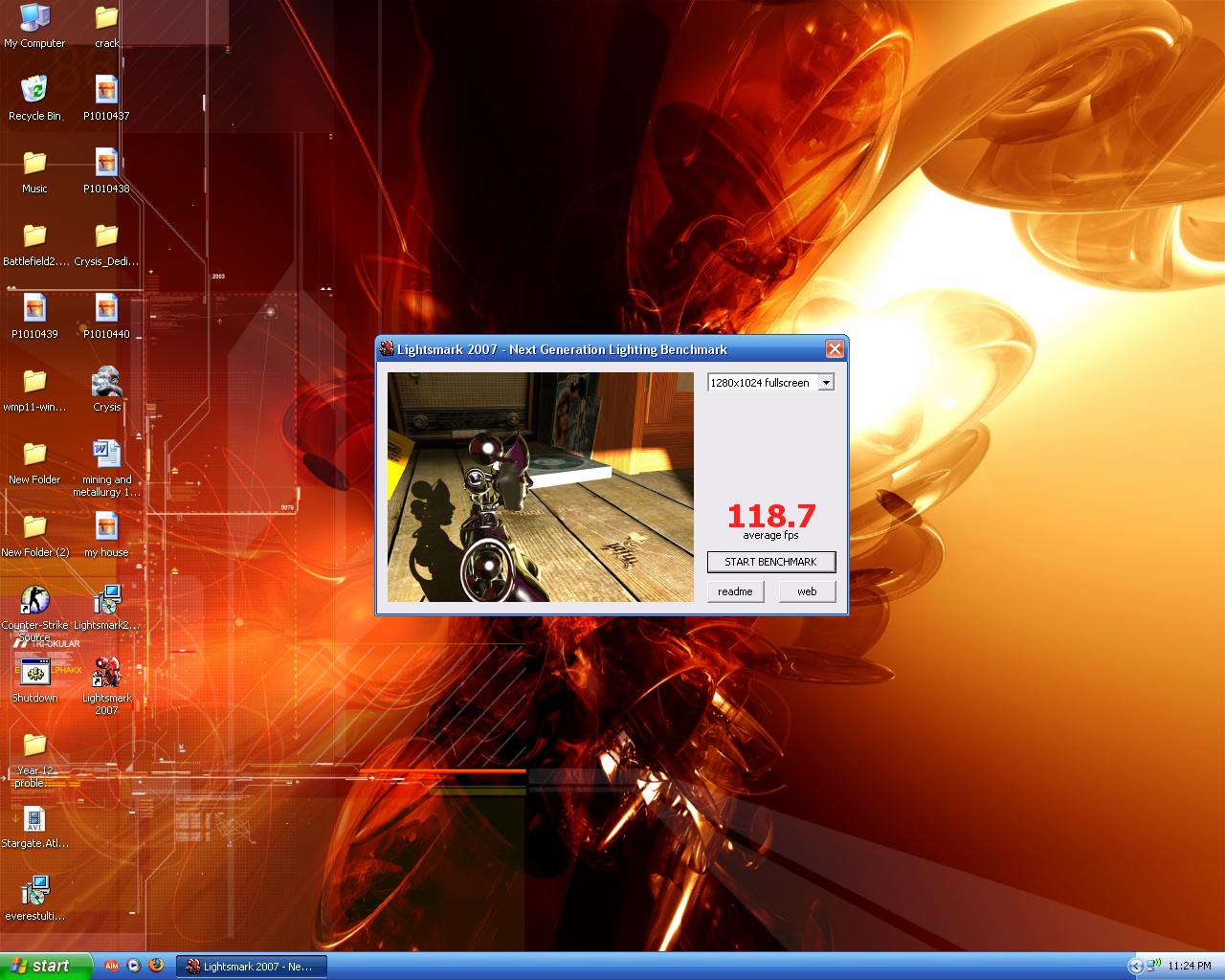Visit the Lightsmark web page

(x=807, y=591)
